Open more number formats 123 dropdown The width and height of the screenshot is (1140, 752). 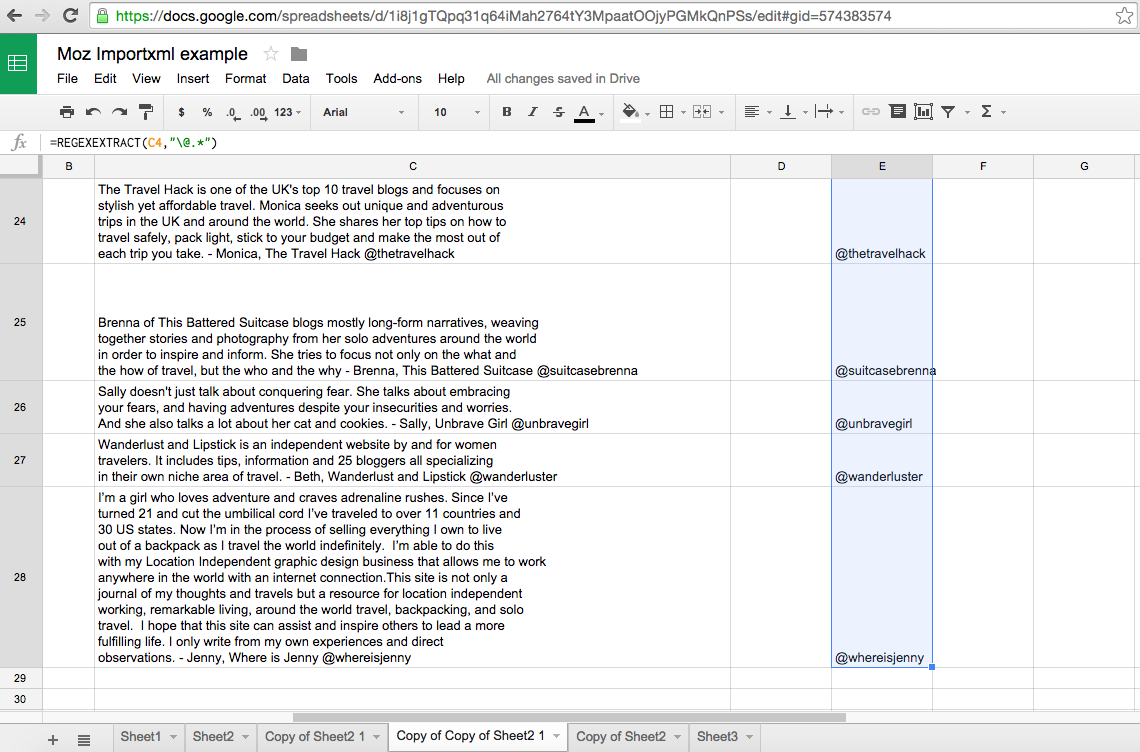click(x=287, y=112)
